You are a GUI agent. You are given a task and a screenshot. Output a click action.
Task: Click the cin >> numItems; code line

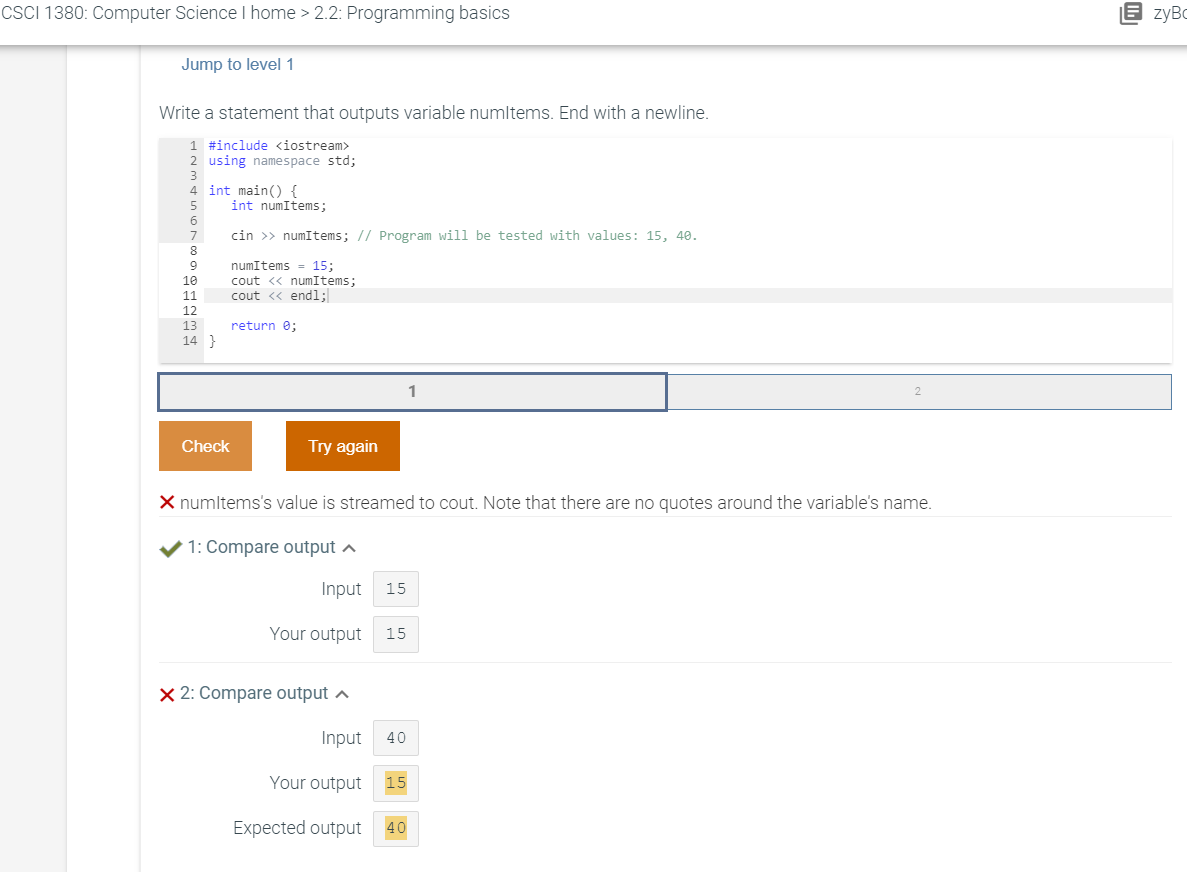pos(290,235)
